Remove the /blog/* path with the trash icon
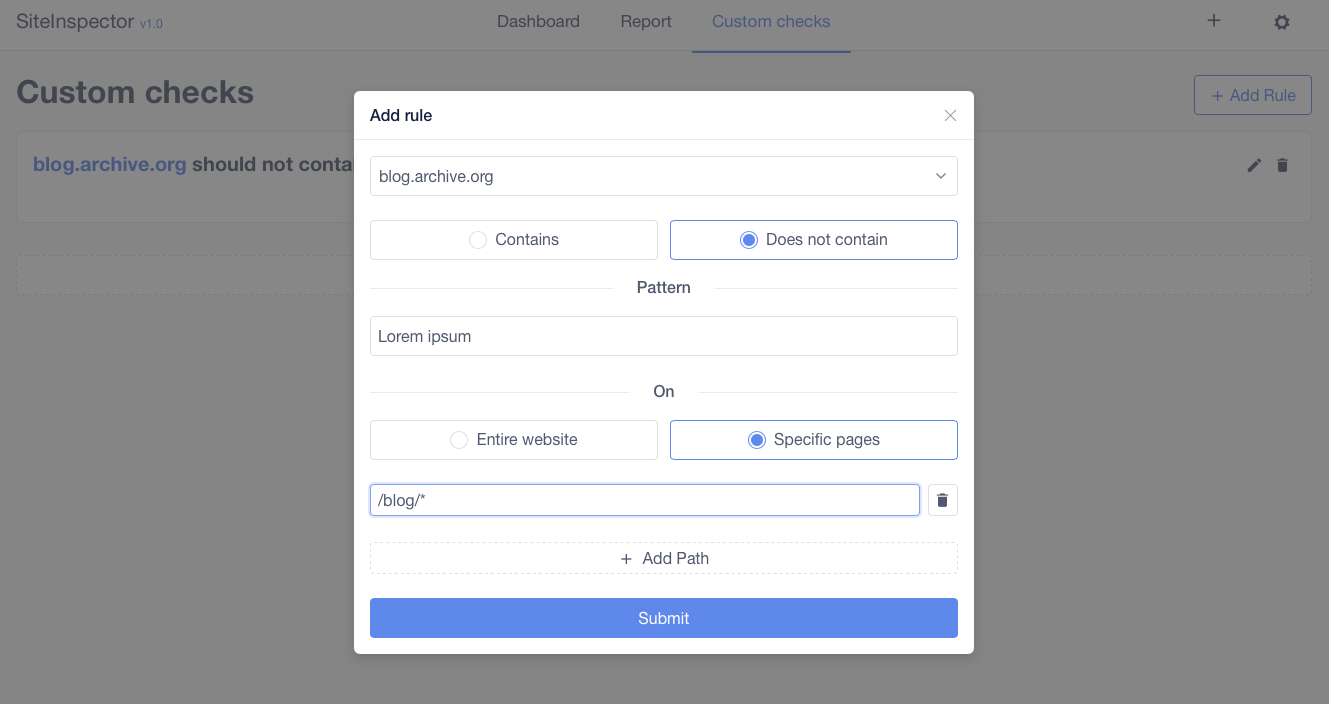Image resolution: width=1329 pixels, height=704 pixels. pos(942,500)
